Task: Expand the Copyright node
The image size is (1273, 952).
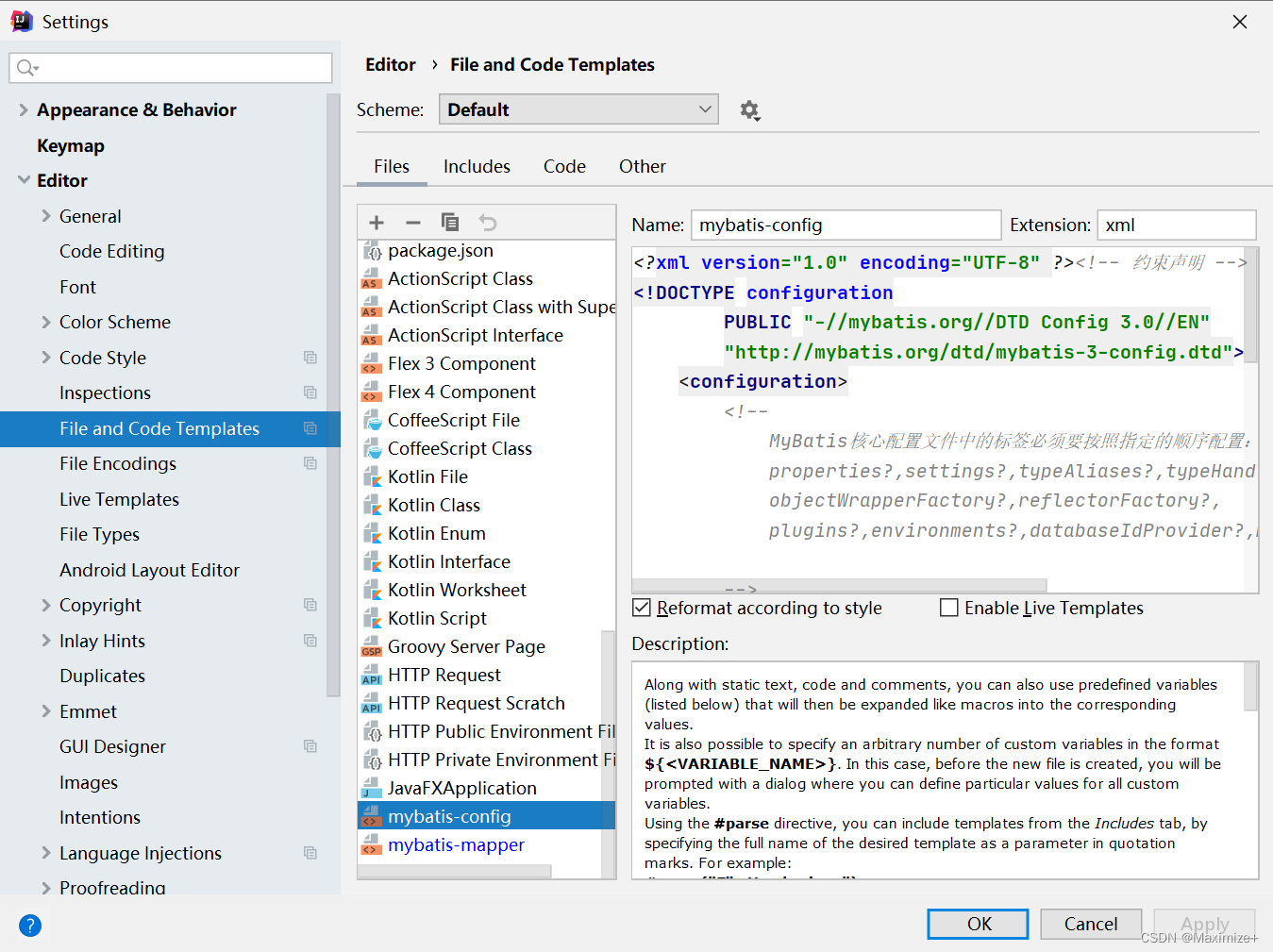Action: pos(46,605)
